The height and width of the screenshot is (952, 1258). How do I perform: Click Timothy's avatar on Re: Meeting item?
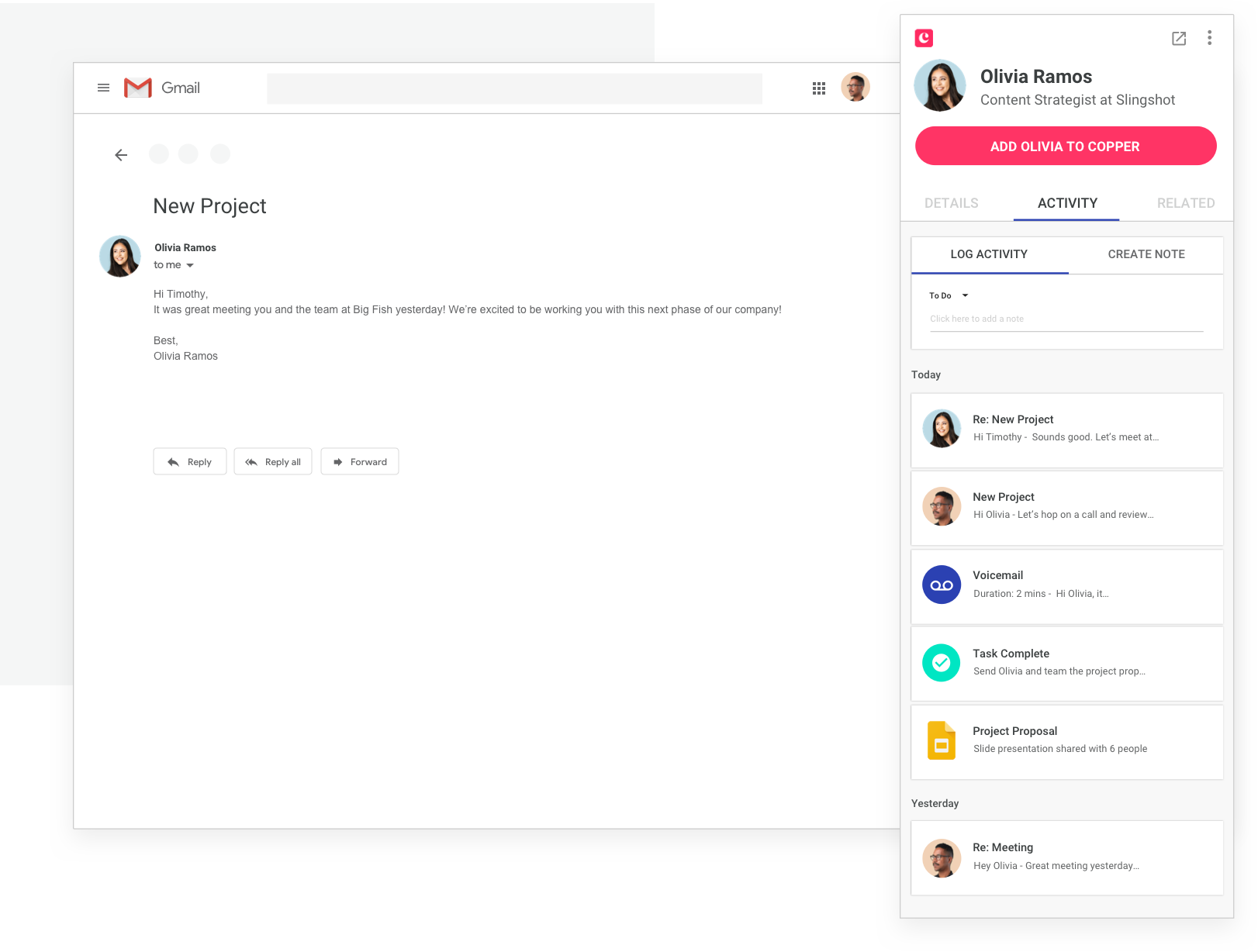[x=942, y=858]
